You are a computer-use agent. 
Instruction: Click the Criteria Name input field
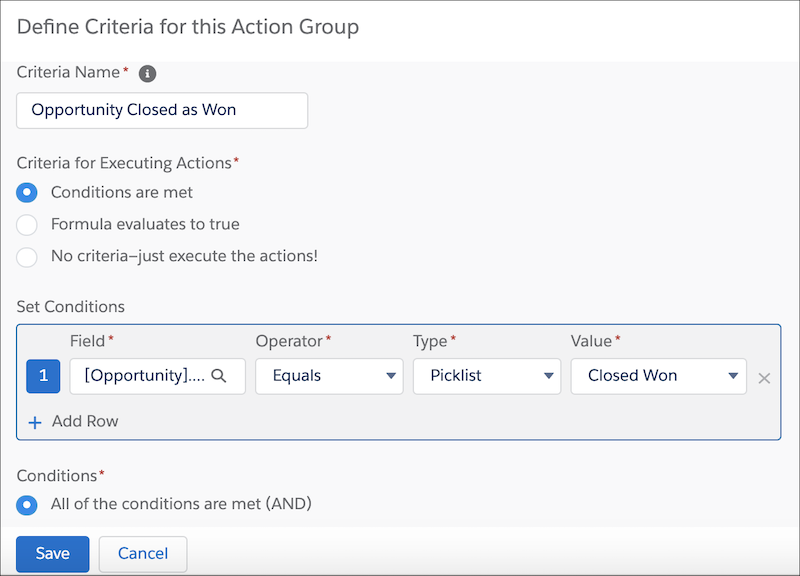162,110
